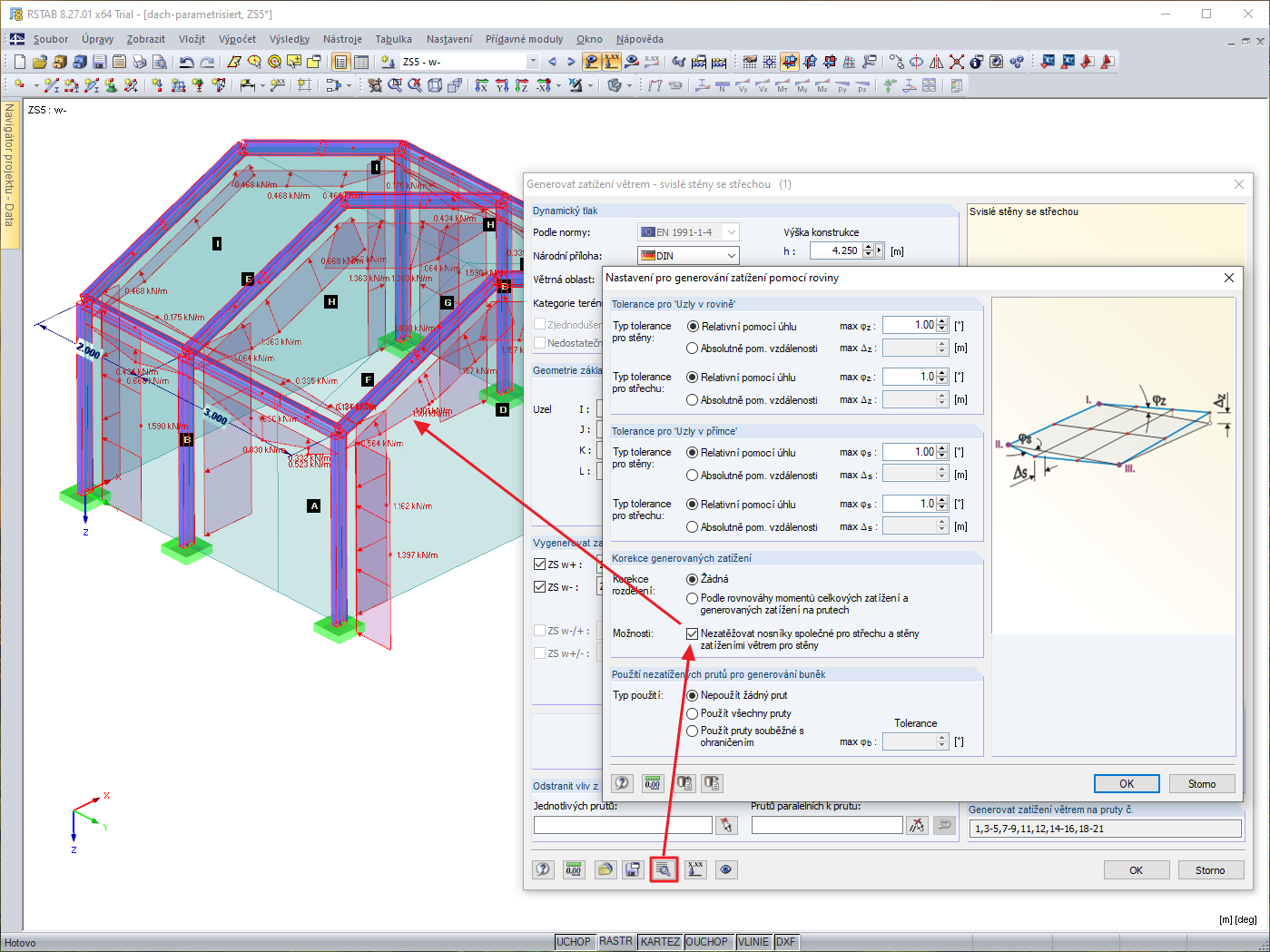The width and height of the screenshot is (1270, 952).
Task: Click the view in Y direction icon
Action: click(502, 85)
